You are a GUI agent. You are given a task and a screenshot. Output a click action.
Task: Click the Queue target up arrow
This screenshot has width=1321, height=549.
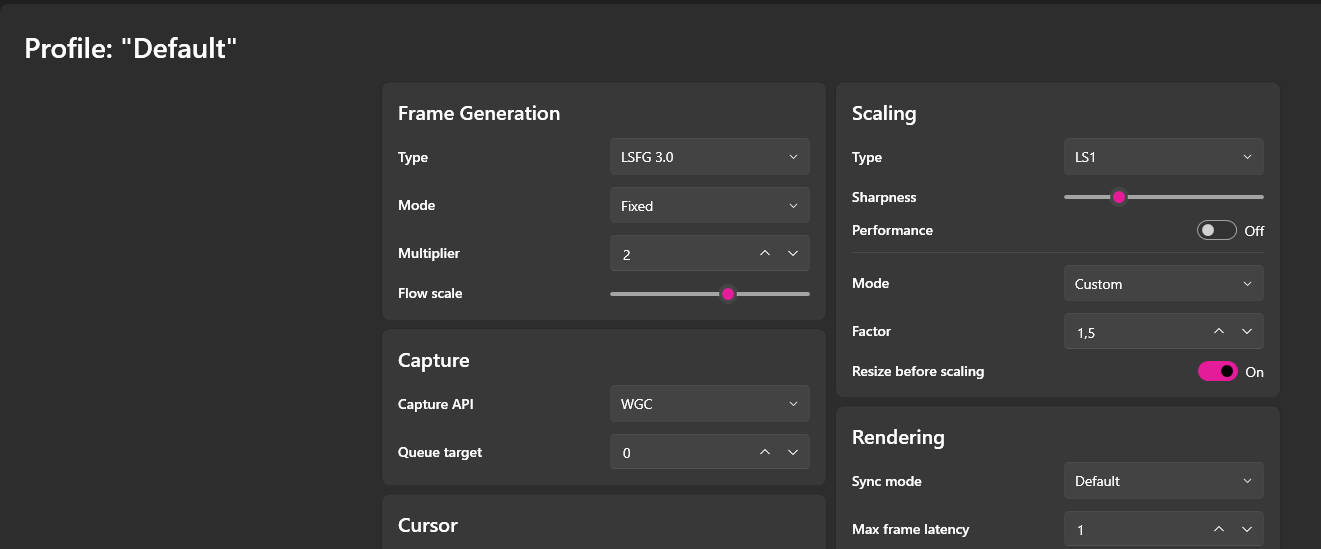coord(765,452)
